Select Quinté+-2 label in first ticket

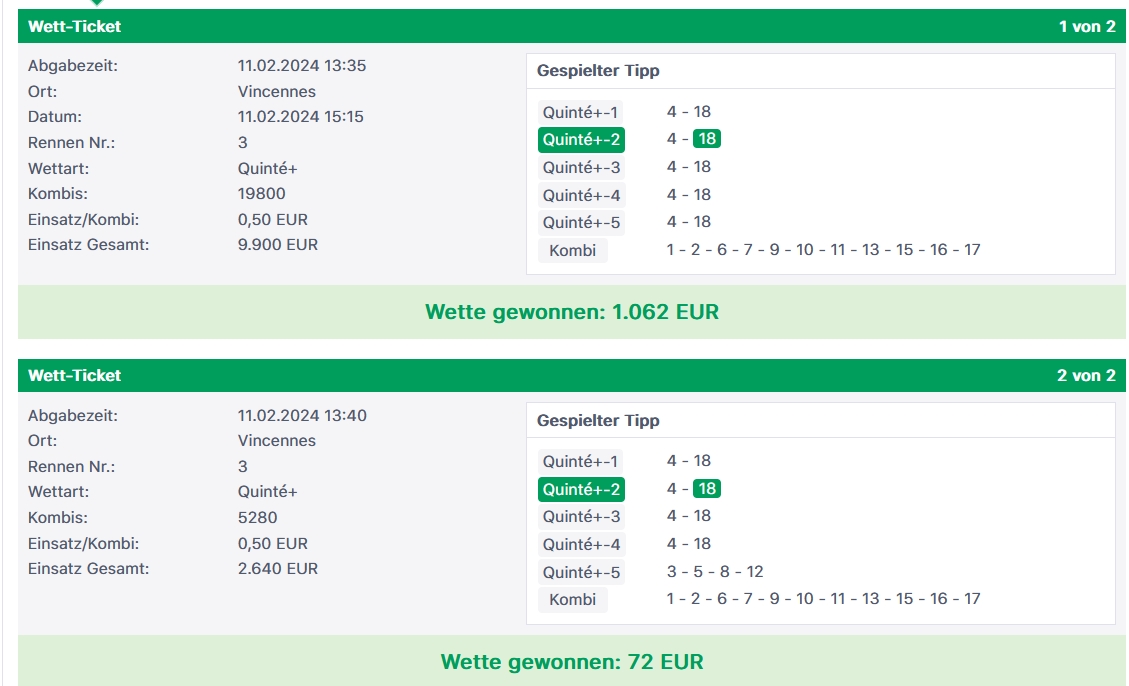click(x=581, y=140)
